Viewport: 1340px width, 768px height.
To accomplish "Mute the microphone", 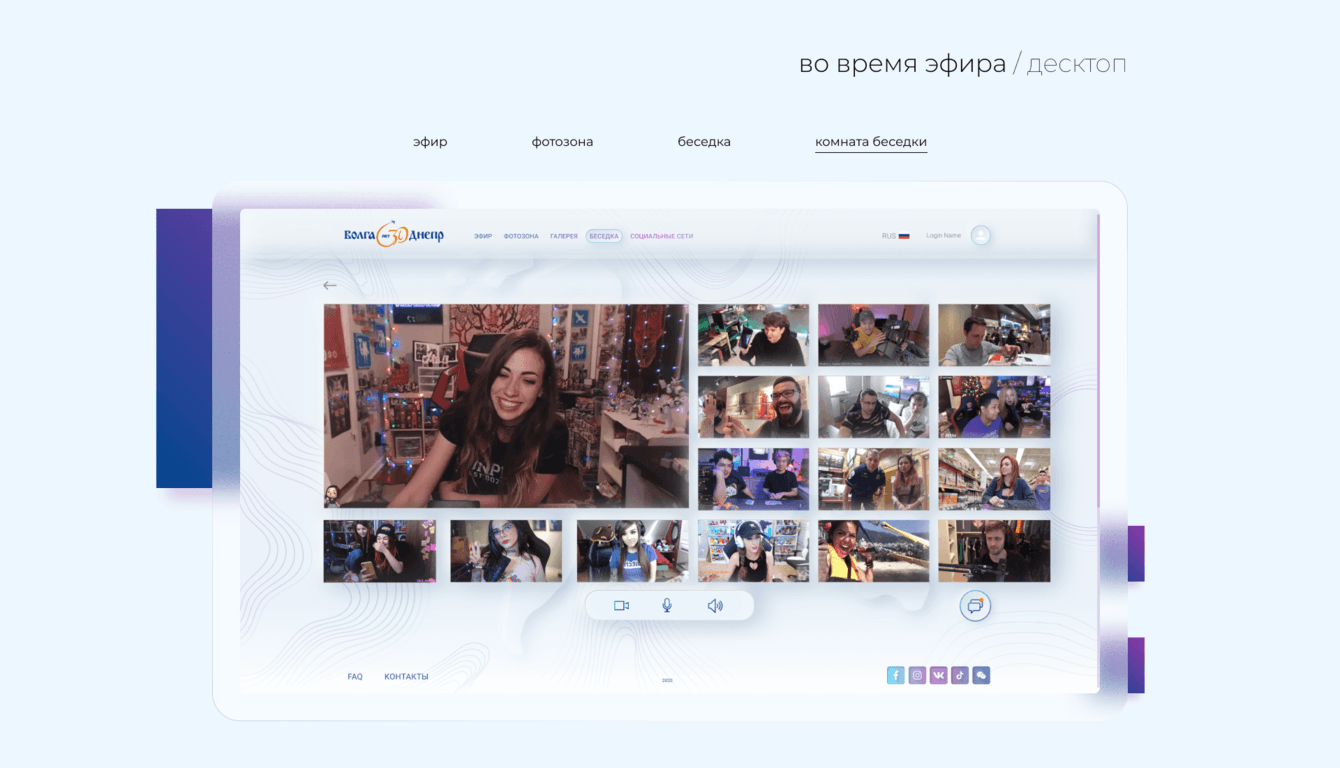I will pyautogui.click(x=667, y=606).
